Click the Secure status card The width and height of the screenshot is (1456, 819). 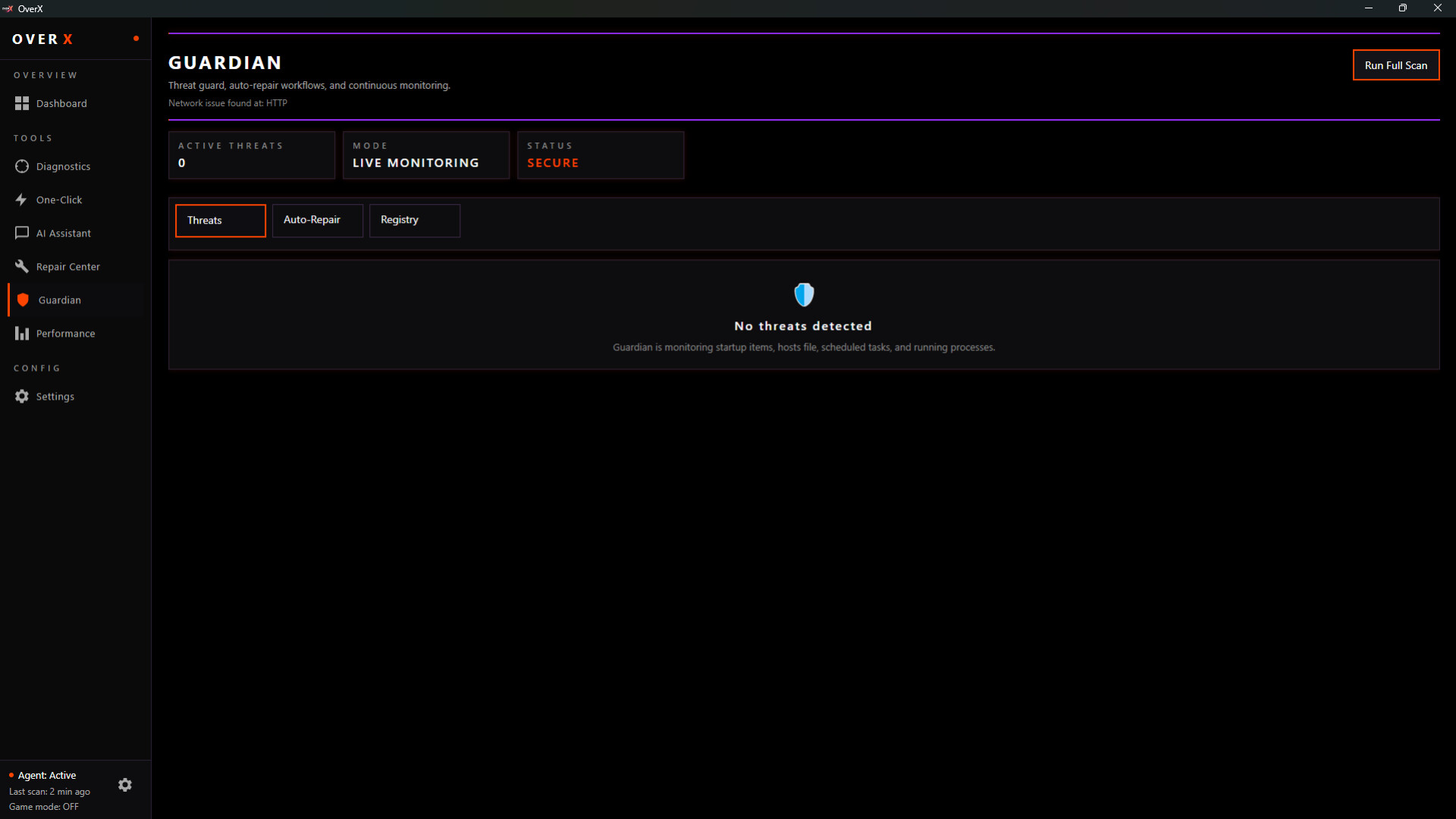click(x=600, y=155)
